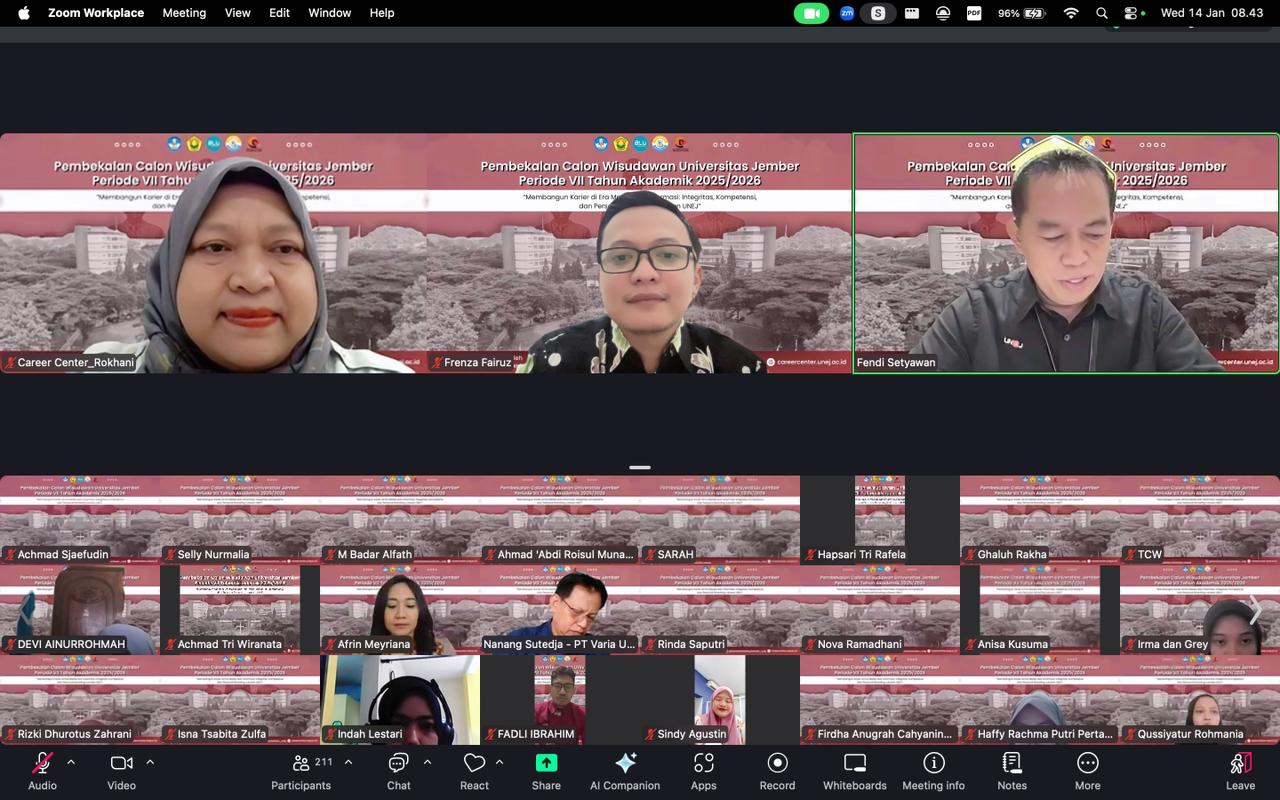
Task: Open the Notes tool
Action: [x=1012, y=770]
